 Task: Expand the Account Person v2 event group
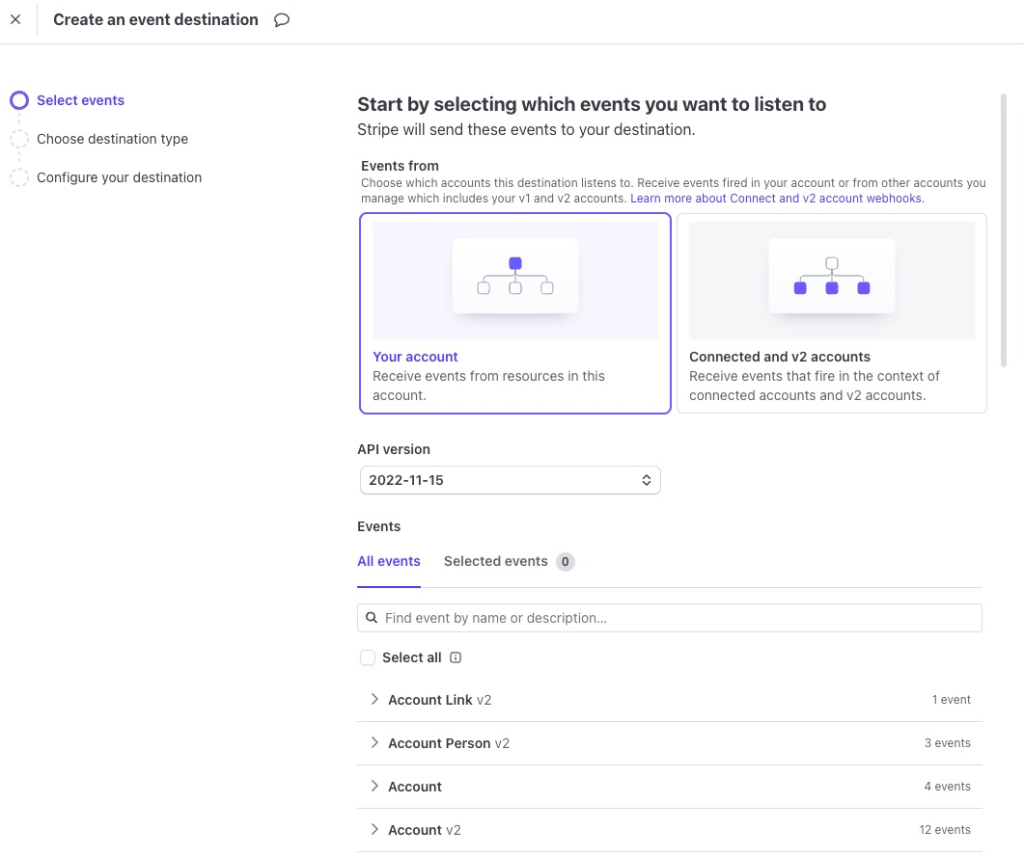click(375, 743)
